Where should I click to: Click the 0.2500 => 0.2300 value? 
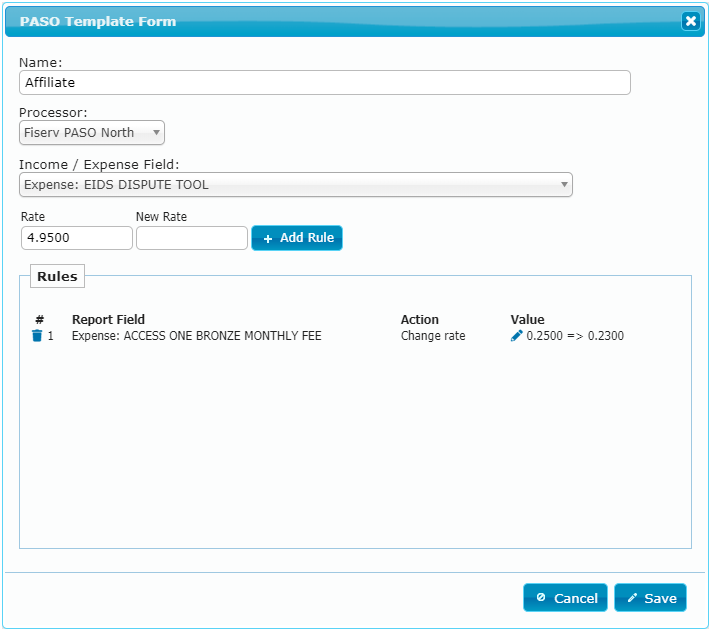click(x=575, y=336)
